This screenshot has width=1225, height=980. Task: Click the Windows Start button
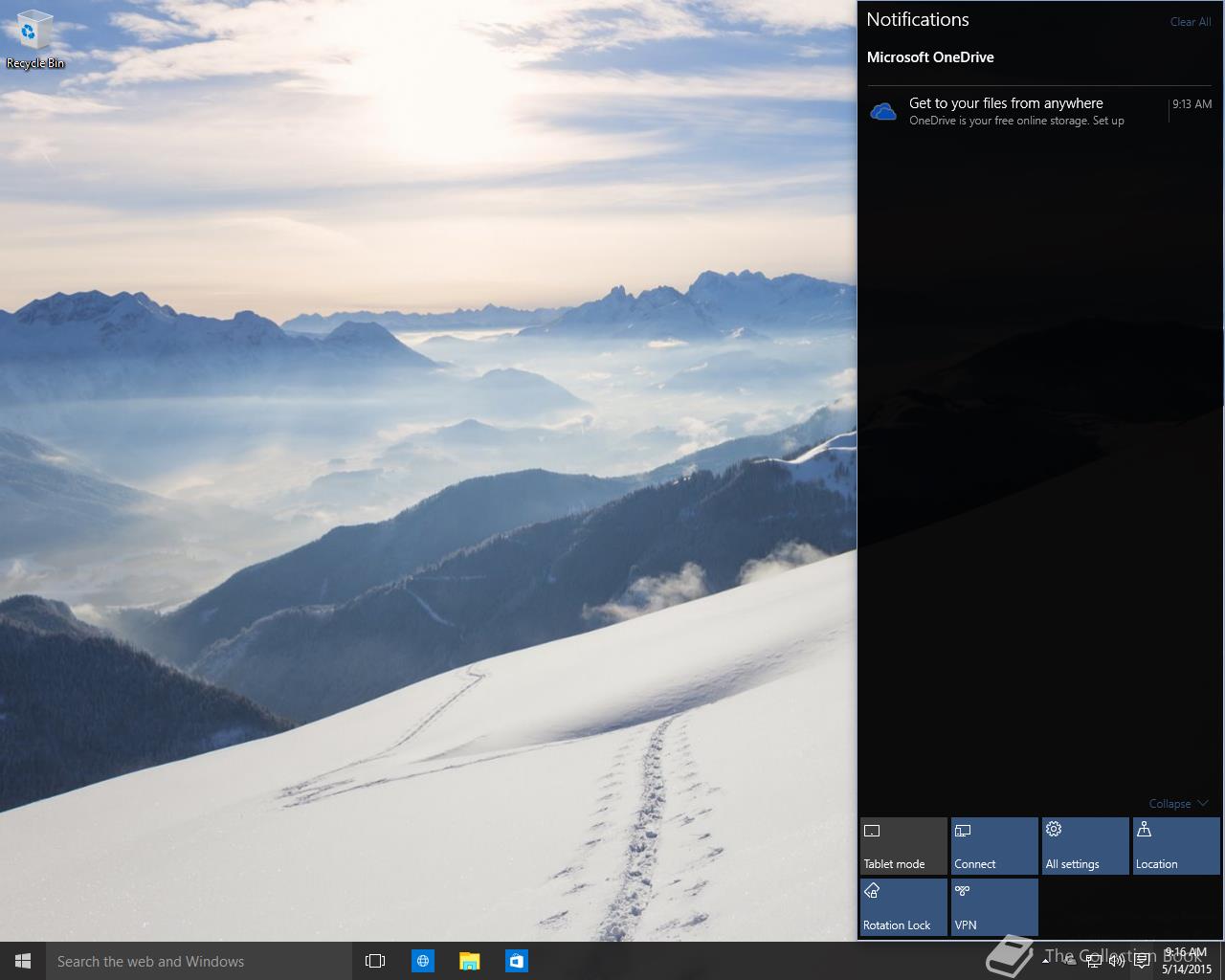tap(23, 961)
